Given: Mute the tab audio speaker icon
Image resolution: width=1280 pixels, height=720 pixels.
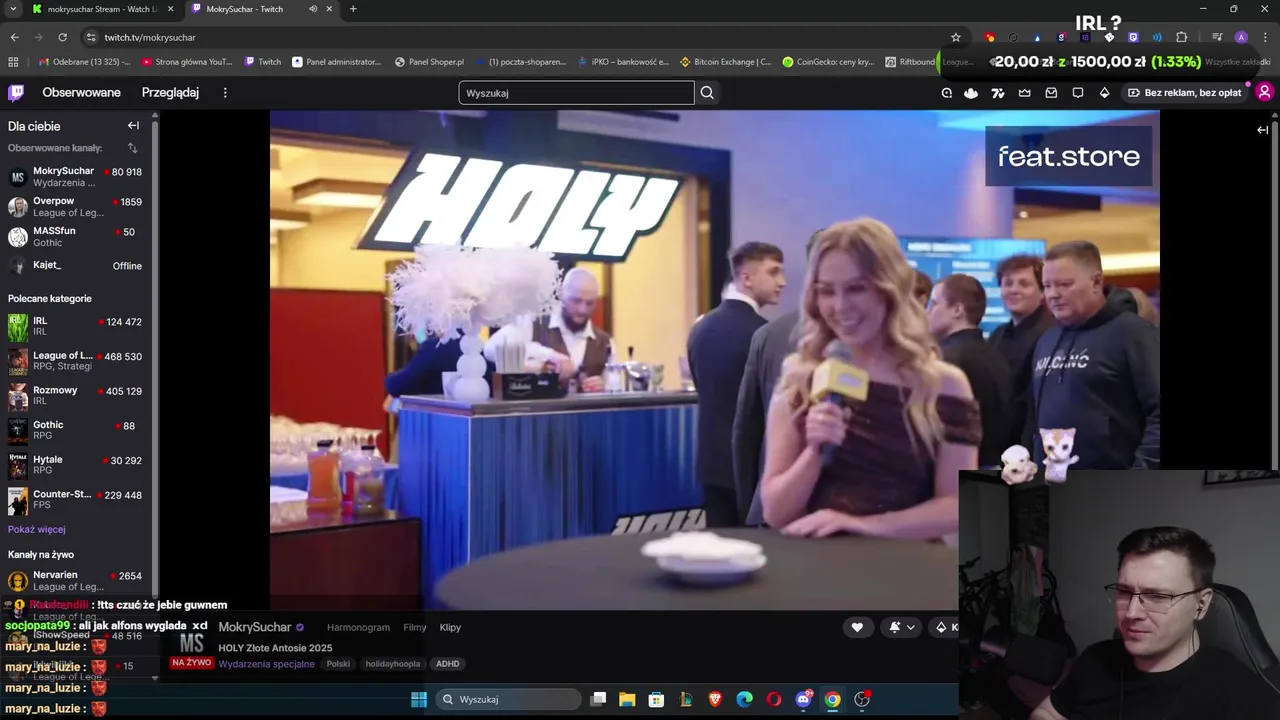Looking at the screenshot, I should 313,9.
